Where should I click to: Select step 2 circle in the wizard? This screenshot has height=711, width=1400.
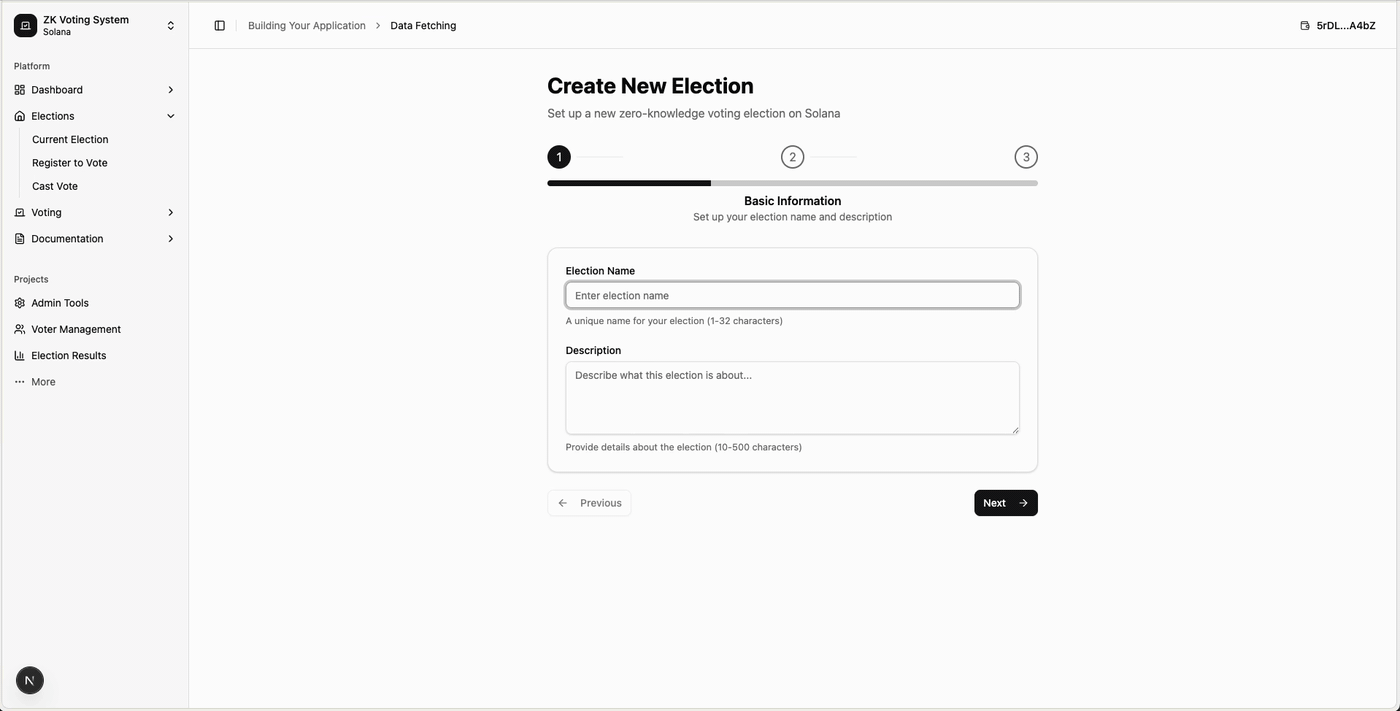tap(792, 156)
